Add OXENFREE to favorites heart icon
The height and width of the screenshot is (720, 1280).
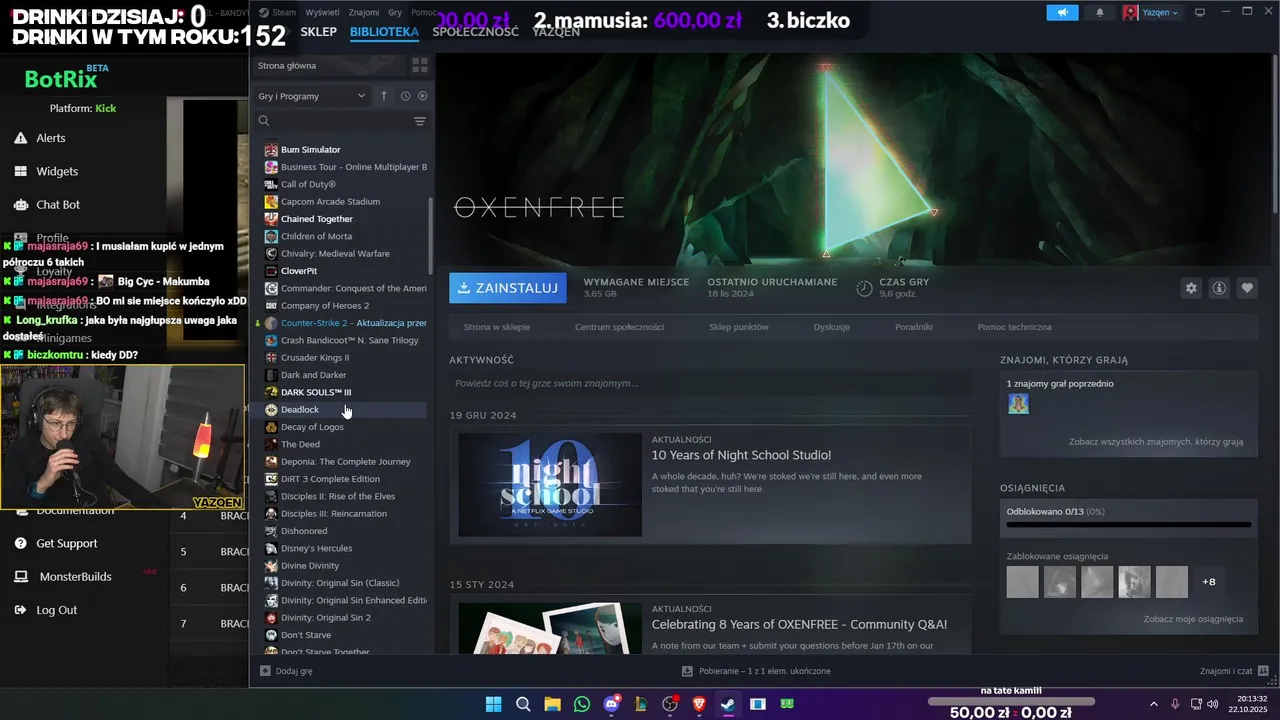point(1247,288)
